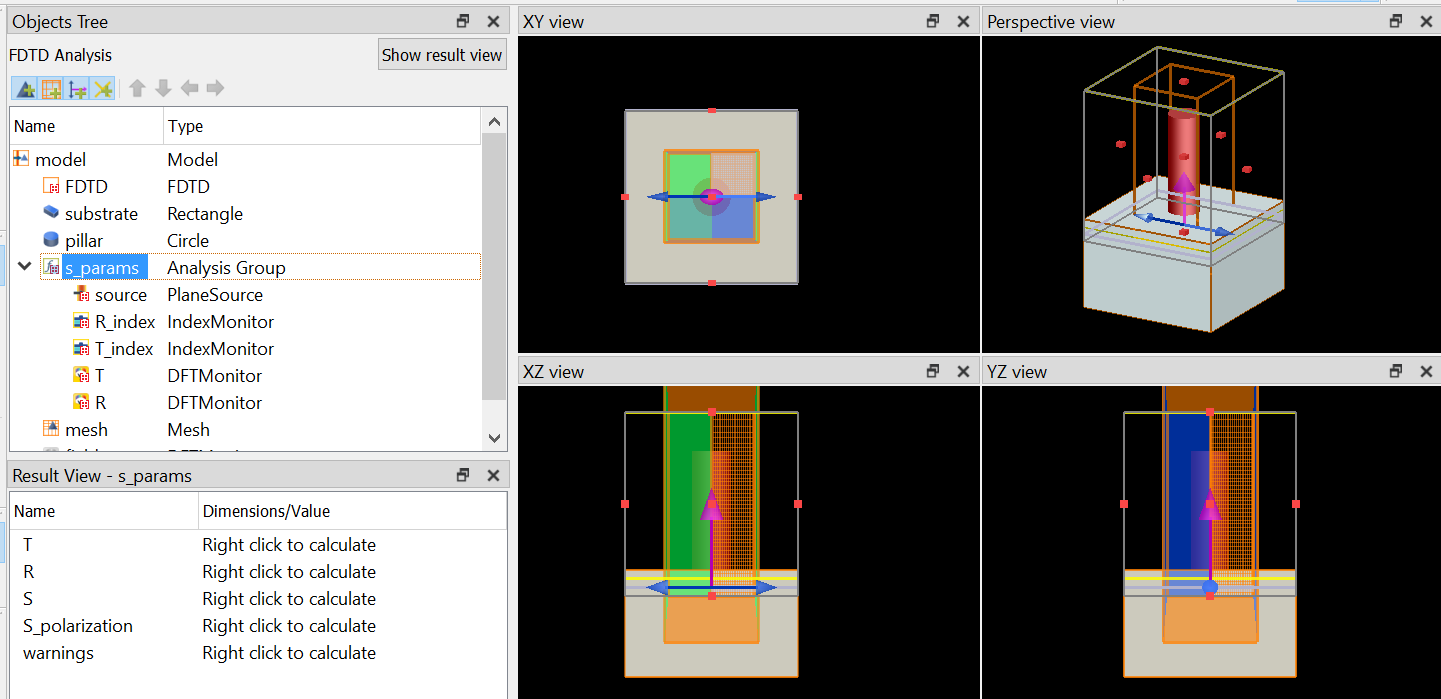Click the orange grid add-simulation-region toolbar icon
The height and width of the screenshot is (699, 1441).
click(x=51, y=88)
